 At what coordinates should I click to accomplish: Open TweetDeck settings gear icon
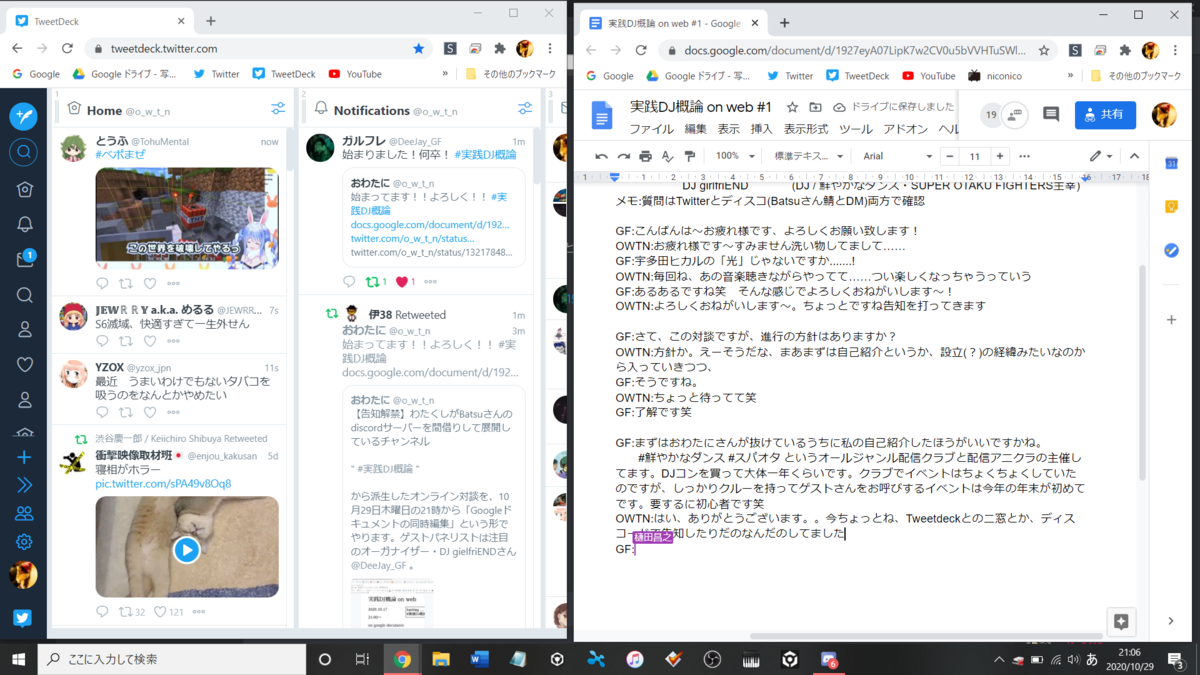click(x=24, y=542)
